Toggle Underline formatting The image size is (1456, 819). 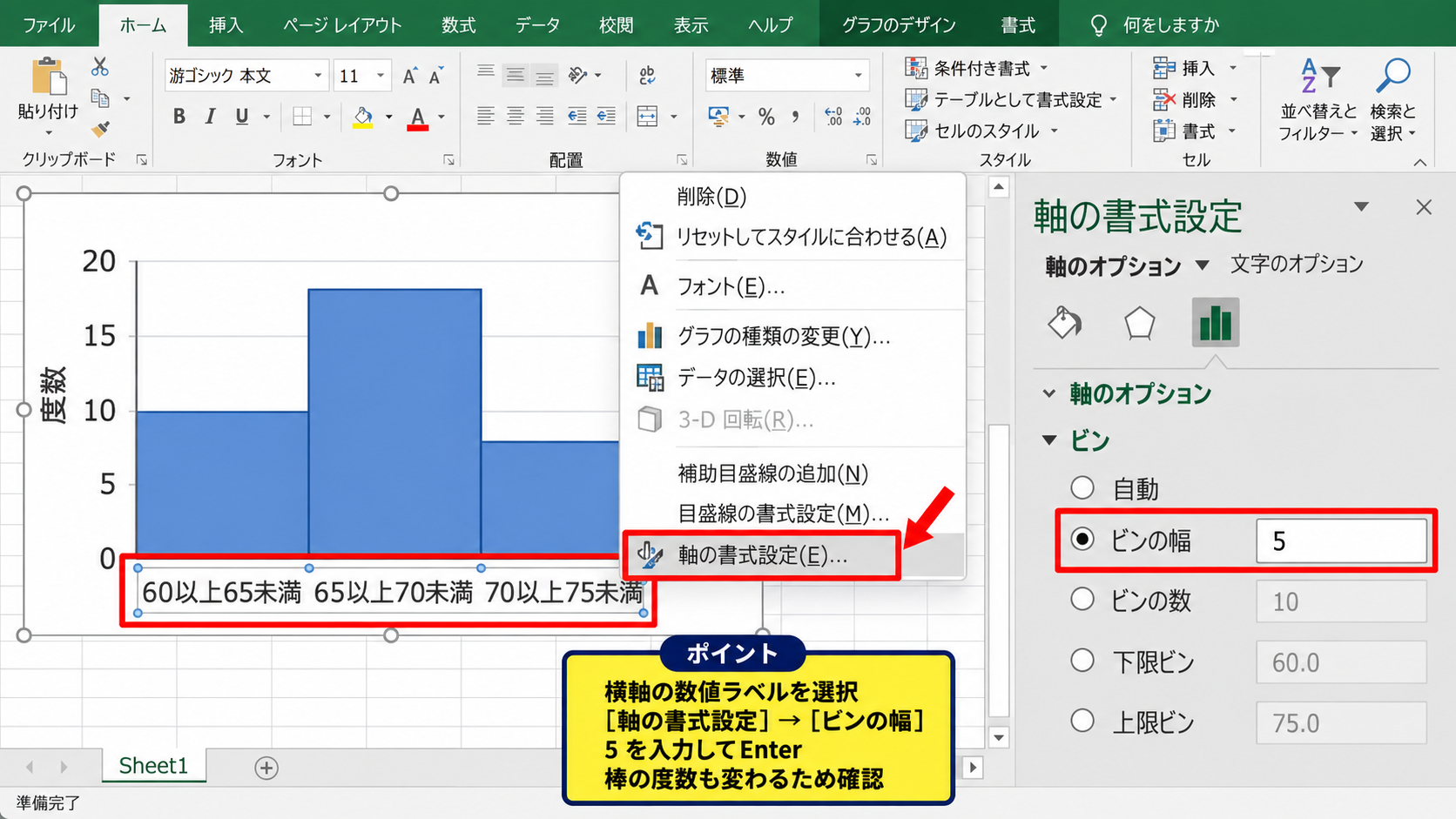point(242,117)
